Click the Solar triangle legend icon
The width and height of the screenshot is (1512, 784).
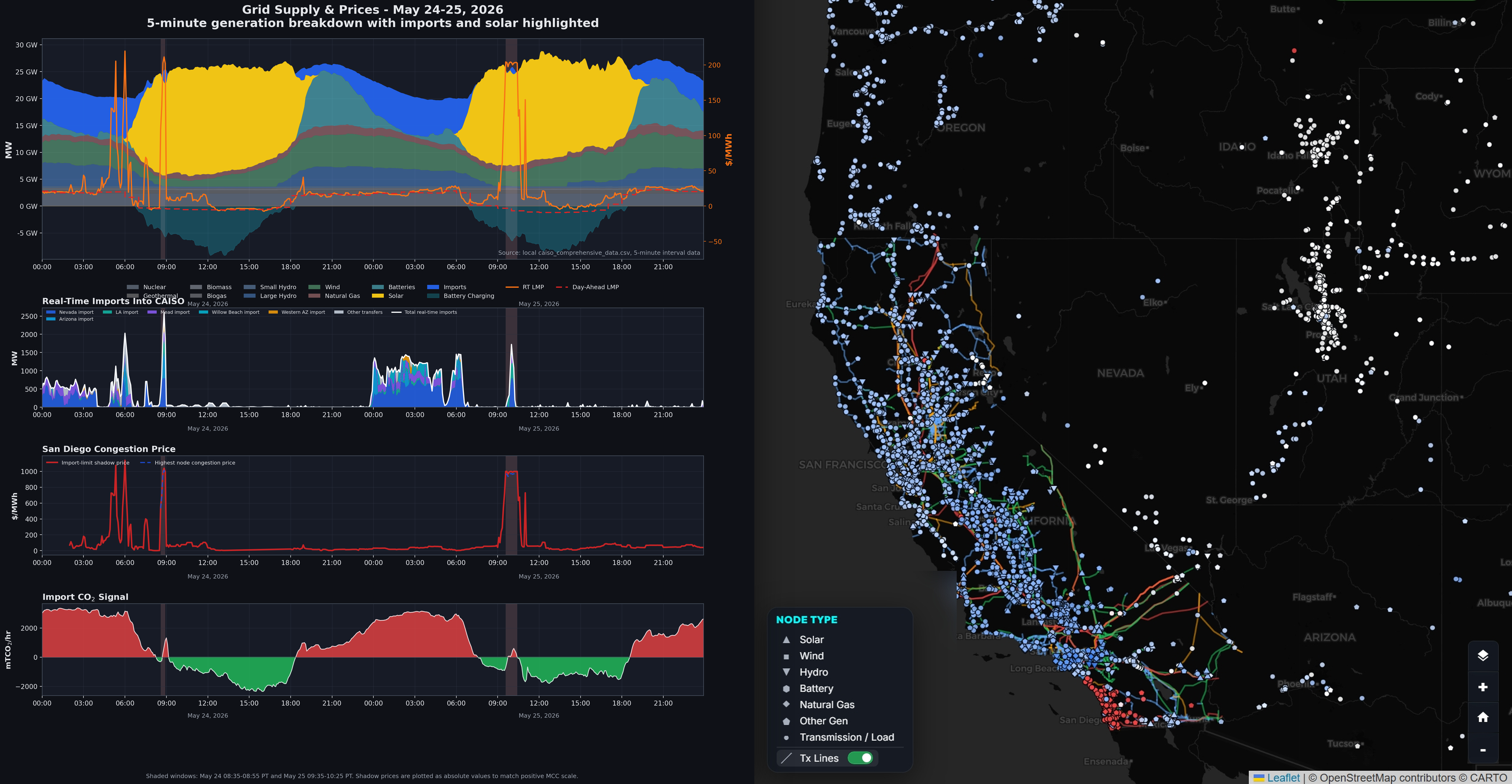click(787, 640)
